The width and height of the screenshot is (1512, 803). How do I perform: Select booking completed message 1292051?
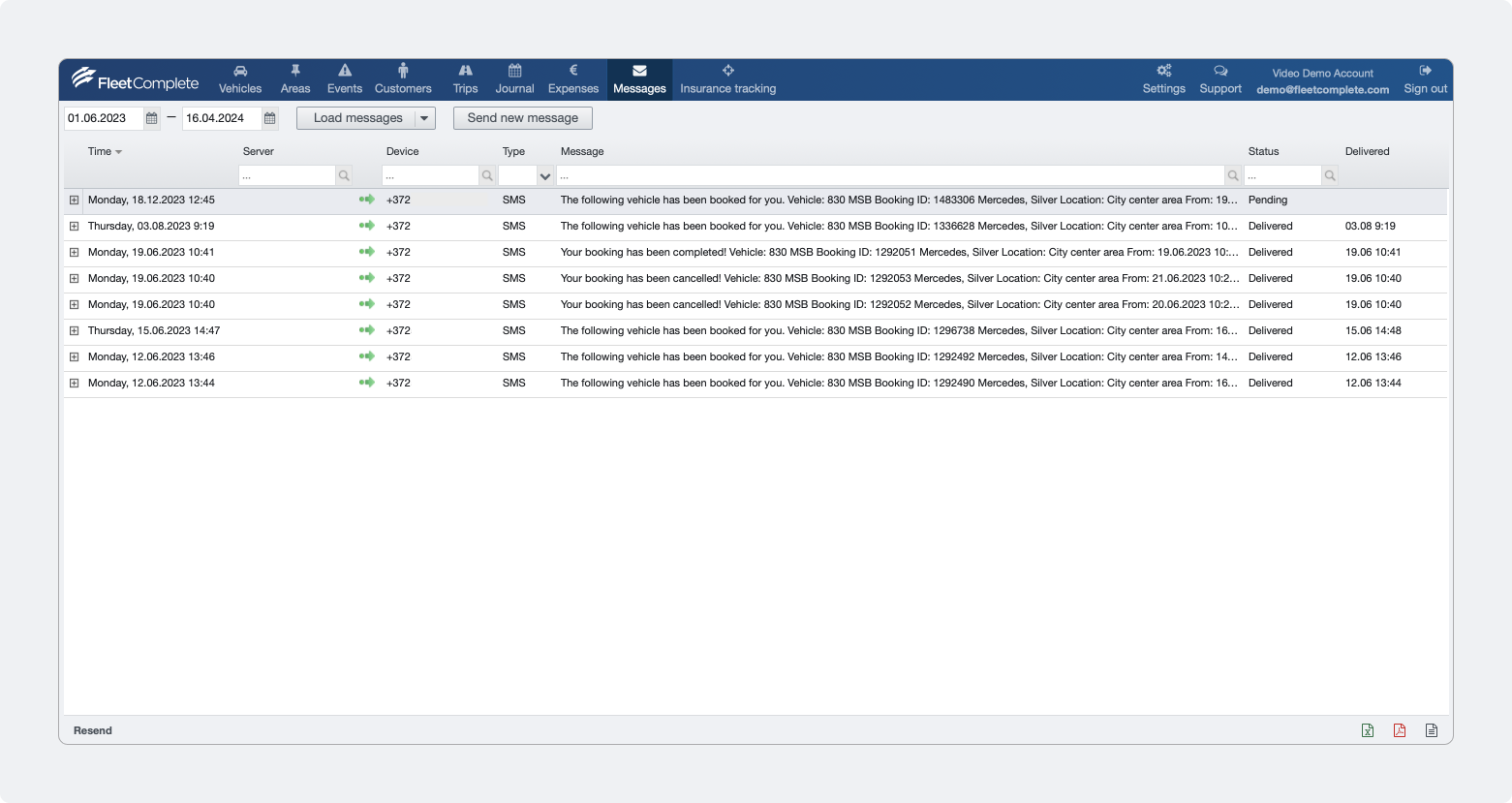point(899,252)
